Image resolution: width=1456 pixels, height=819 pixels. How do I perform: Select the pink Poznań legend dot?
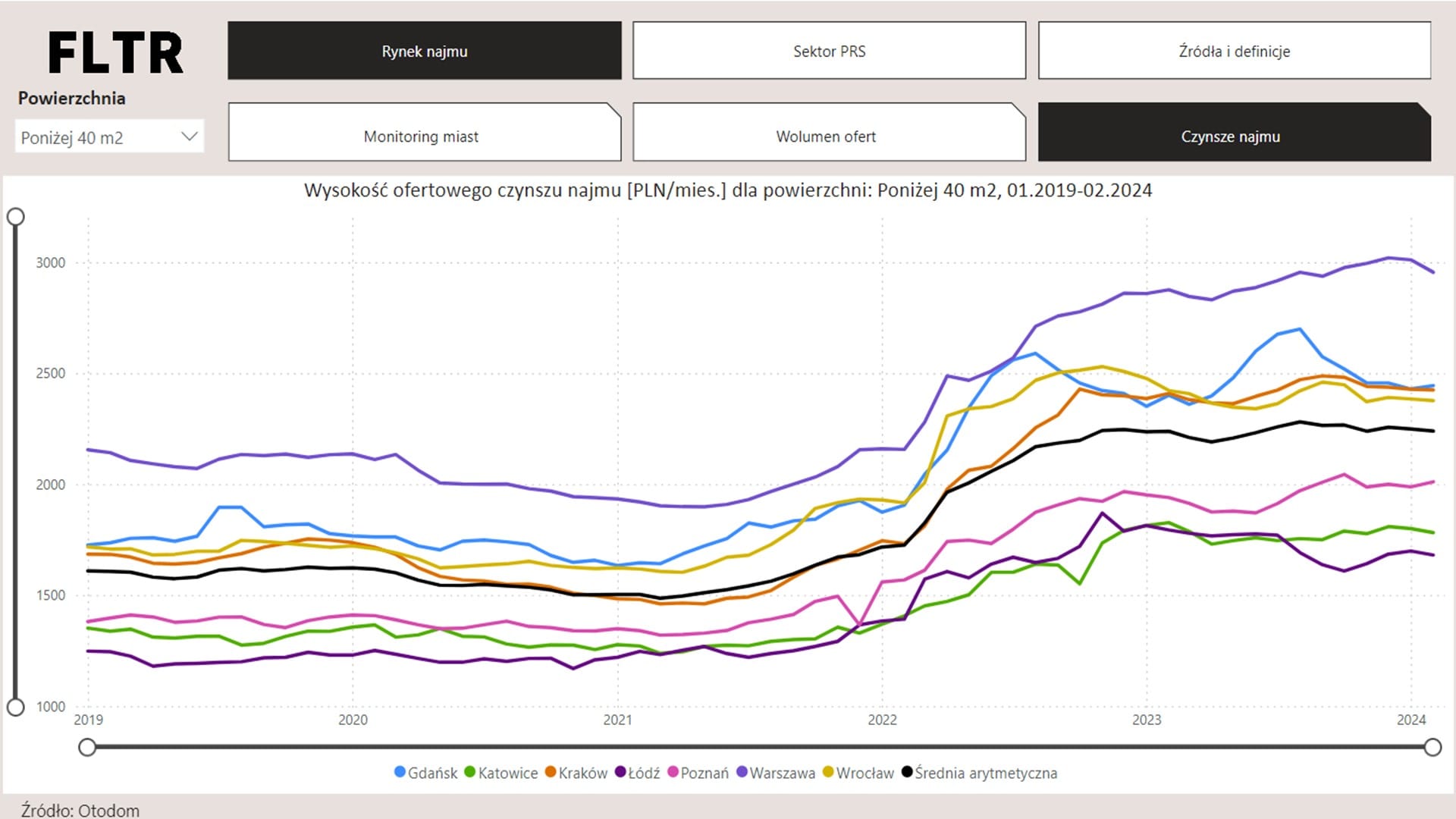[x=673, y=772]
